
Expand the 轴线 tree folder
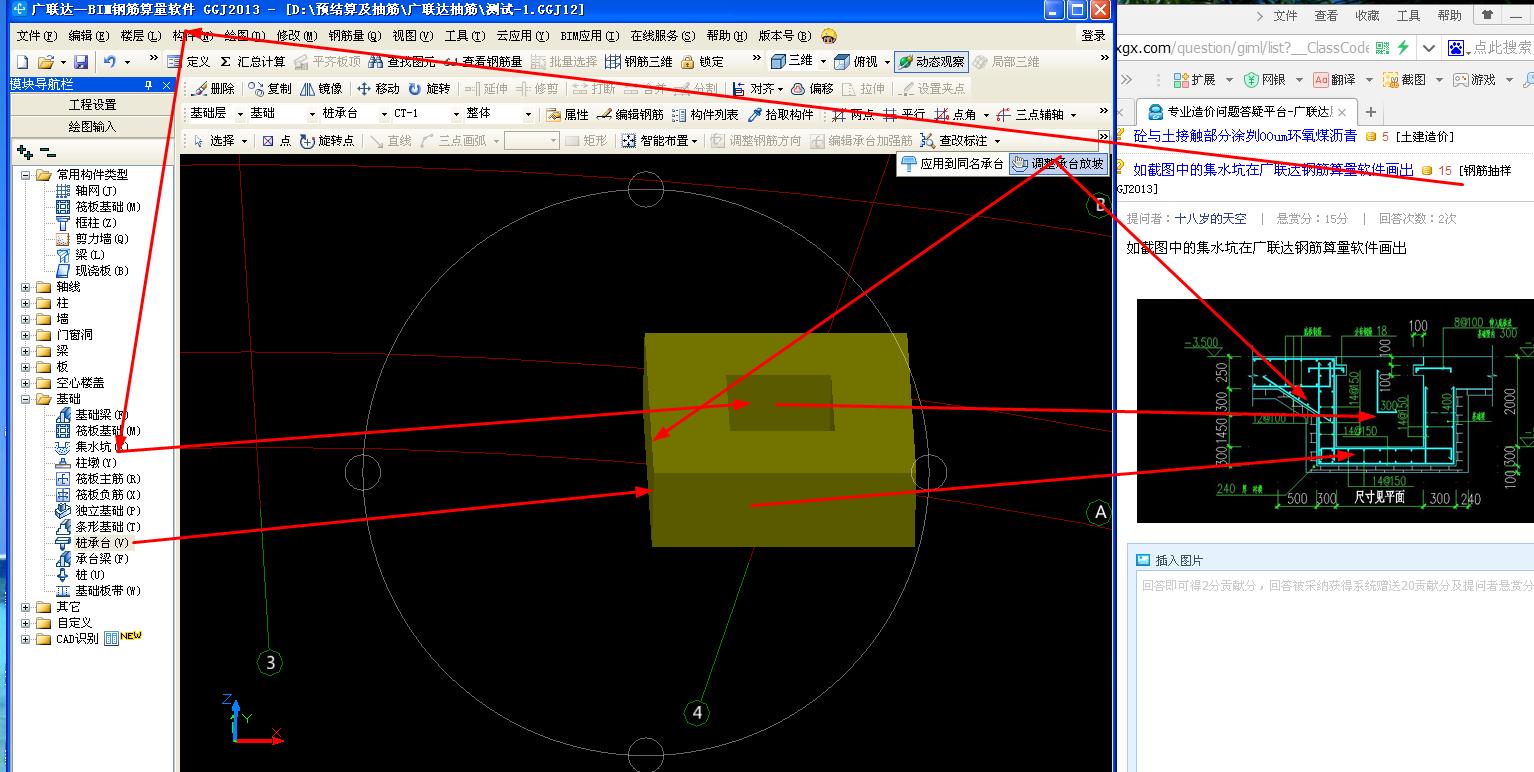[25, 287]
